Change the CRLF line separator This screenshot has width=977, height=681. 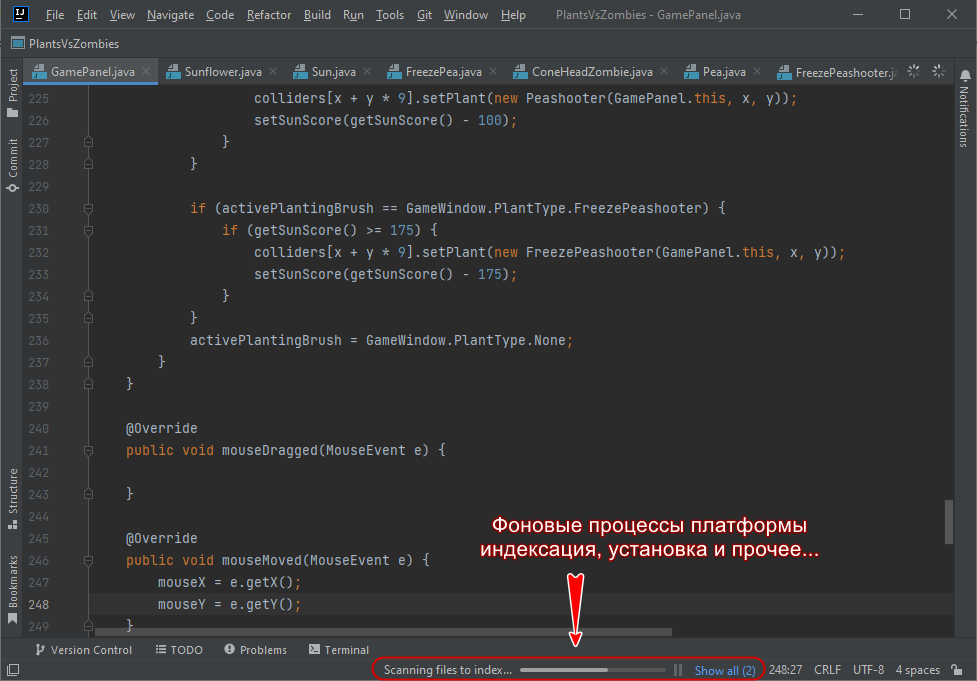tap(827, 670)
